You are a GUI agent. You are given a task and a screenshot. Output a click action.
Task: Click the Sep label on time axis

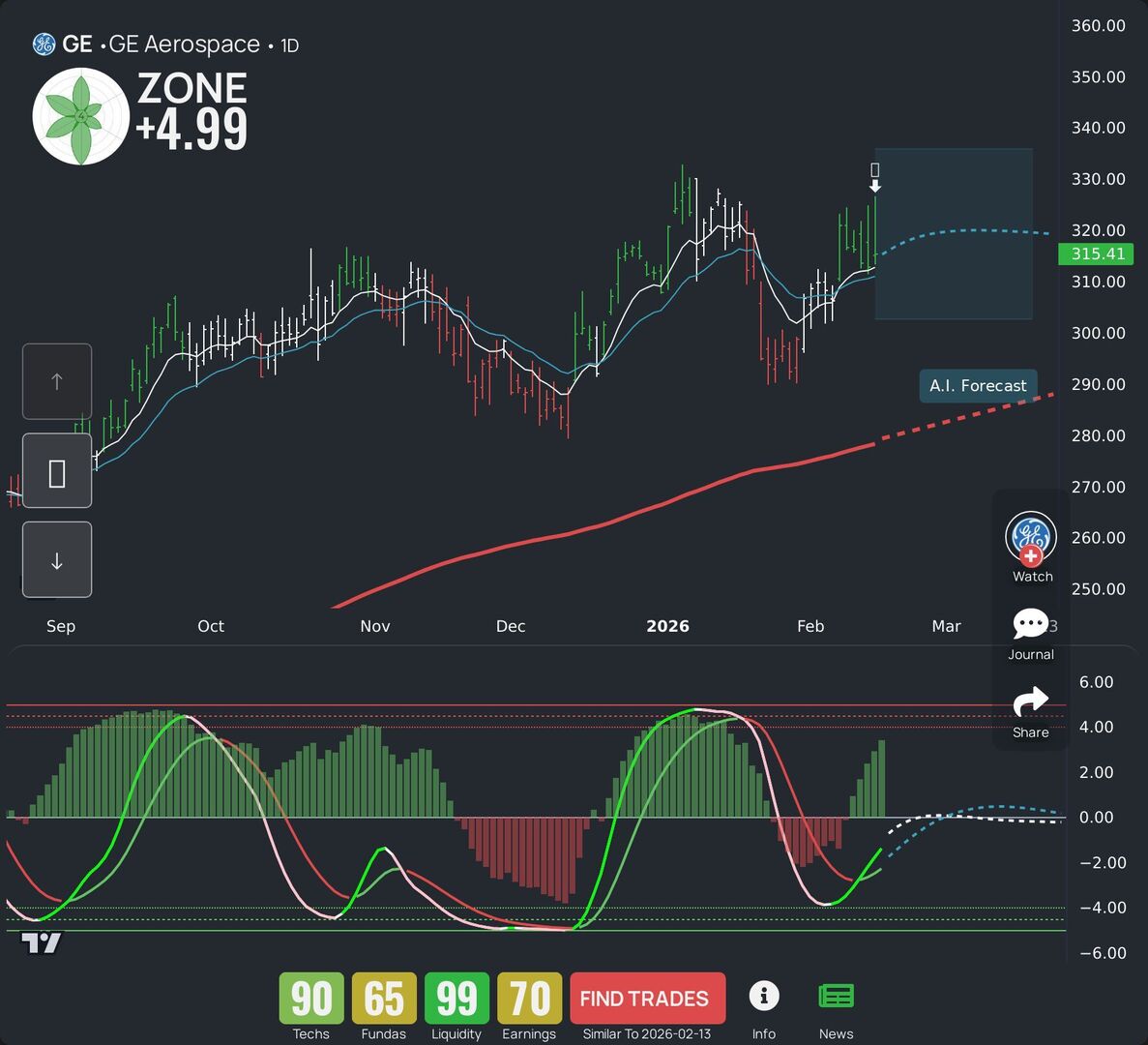pos(61,626)
